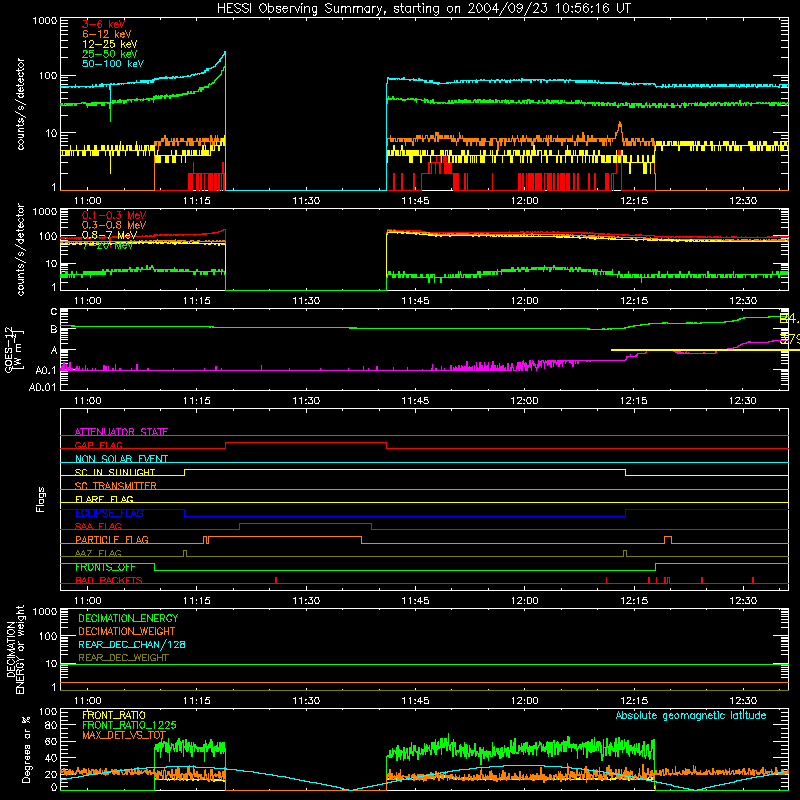The height and width of the screenshot is (800, 800).
Task: Click the DECIMATION_ENERGY legend label
Action: pyautogui.click(x=128, y=618)
